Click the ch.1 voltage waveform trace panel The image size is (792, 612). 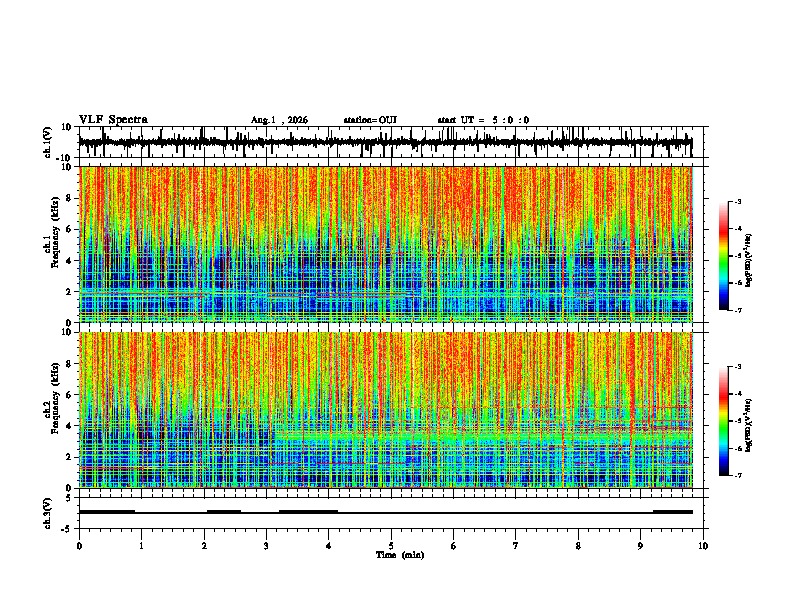(391, 142)
